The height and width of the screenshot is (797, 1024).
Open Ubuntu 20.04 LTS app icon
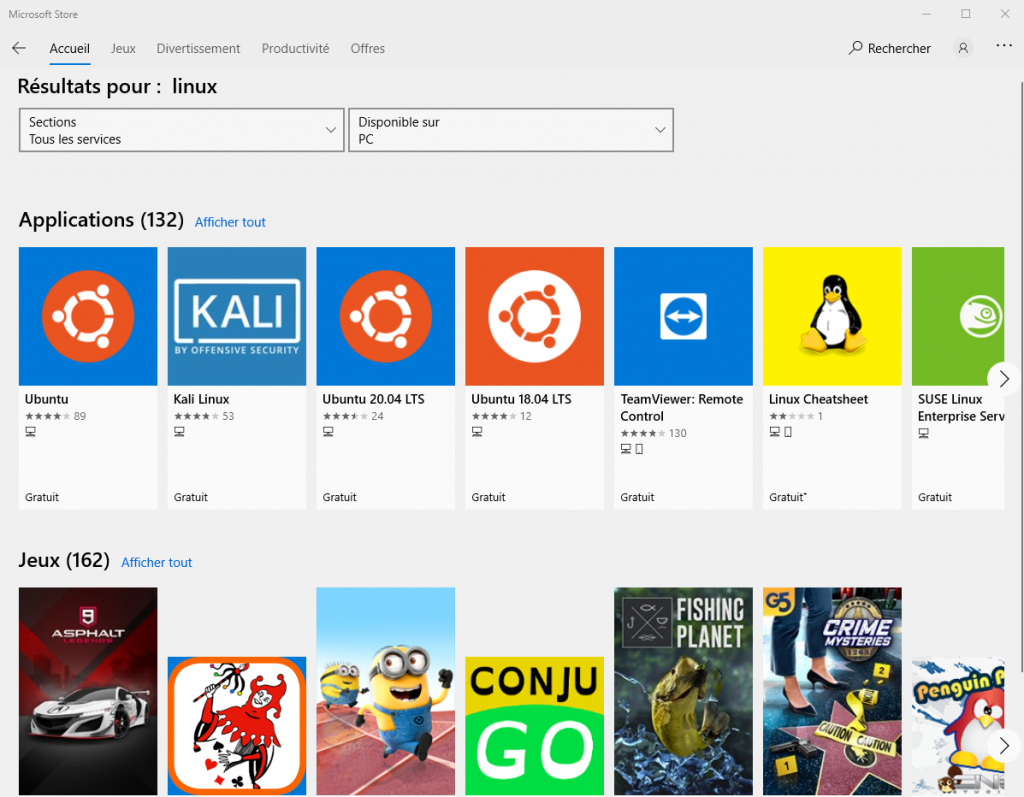[x=386, y=316]
